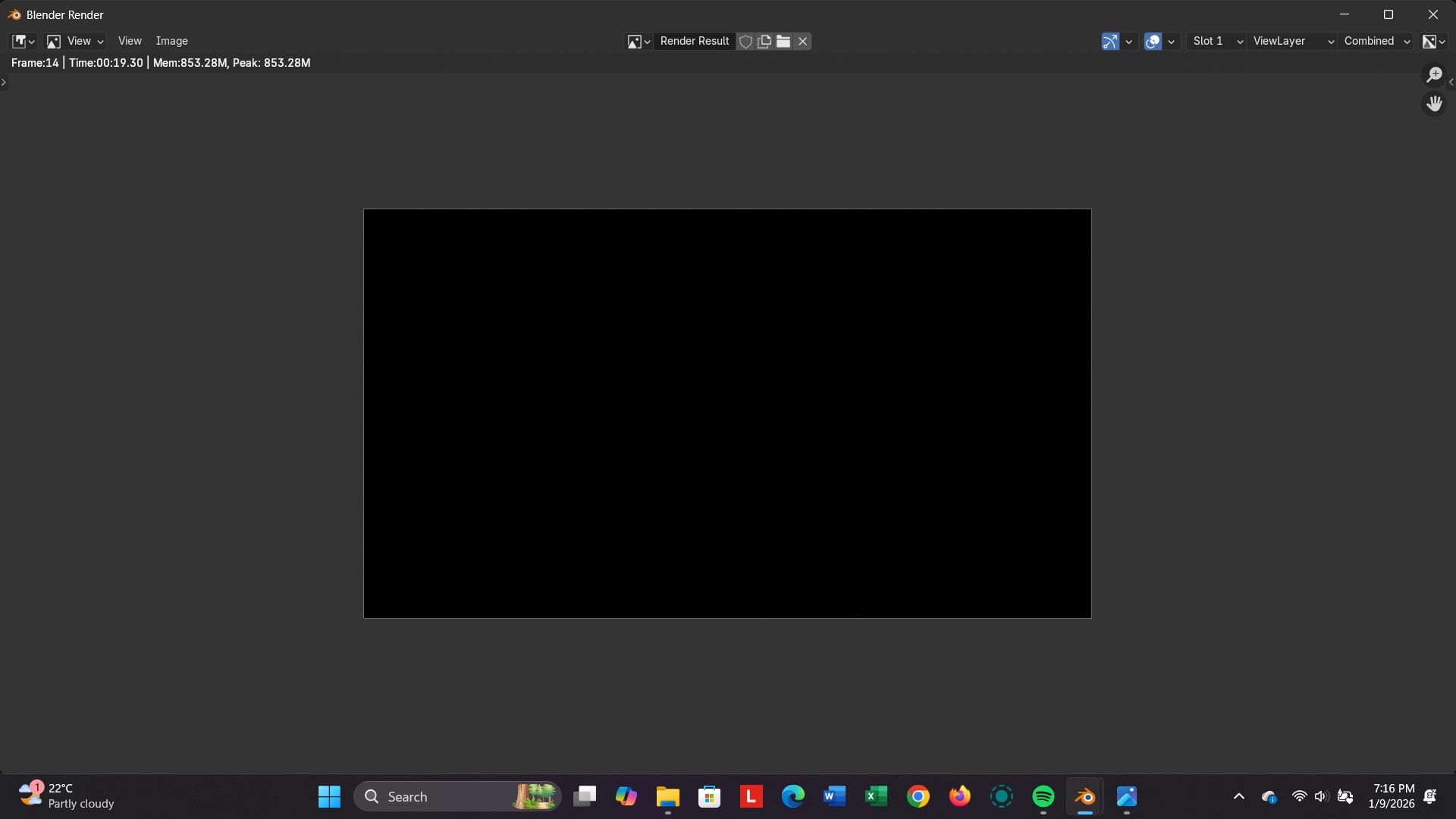Open Task View from taskbar
The image size is (1456, 819).
pyautogui.click(x=585, y=796)
